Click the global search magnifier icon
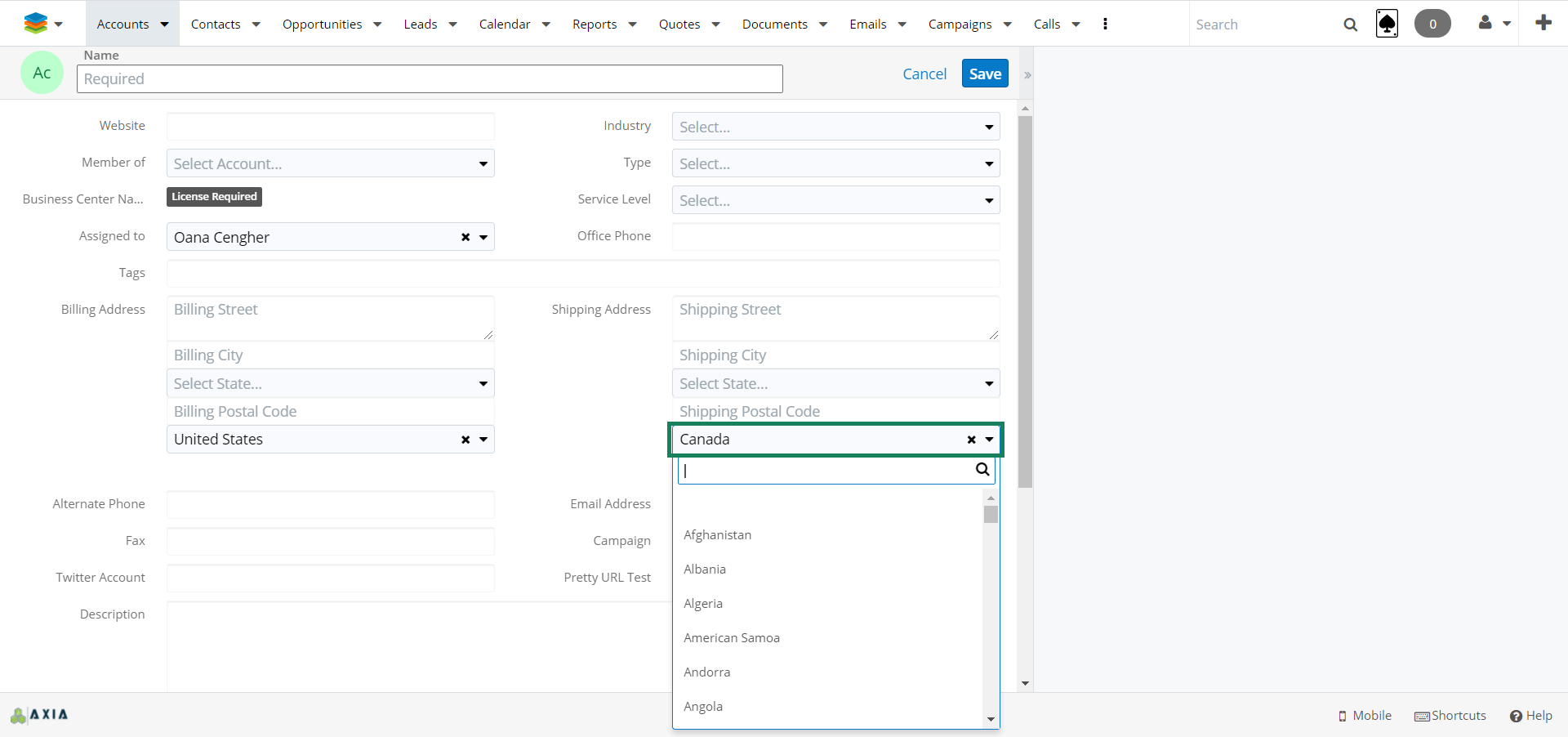Image resolution: width=1568 pixels, height=737 pixels. [1350, 25]
